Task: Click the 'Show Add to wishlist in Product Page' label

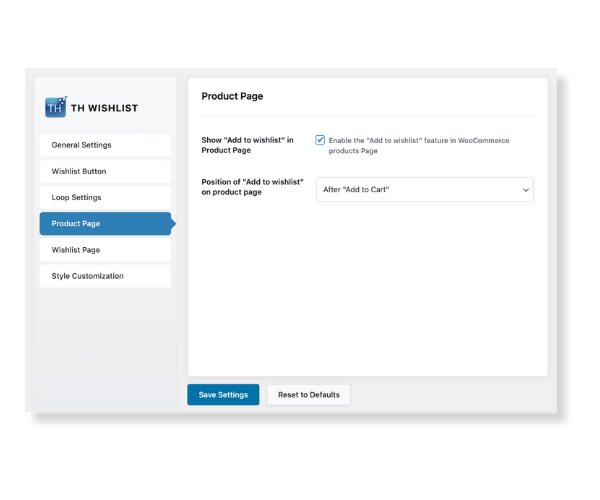Action: [248, 145]
